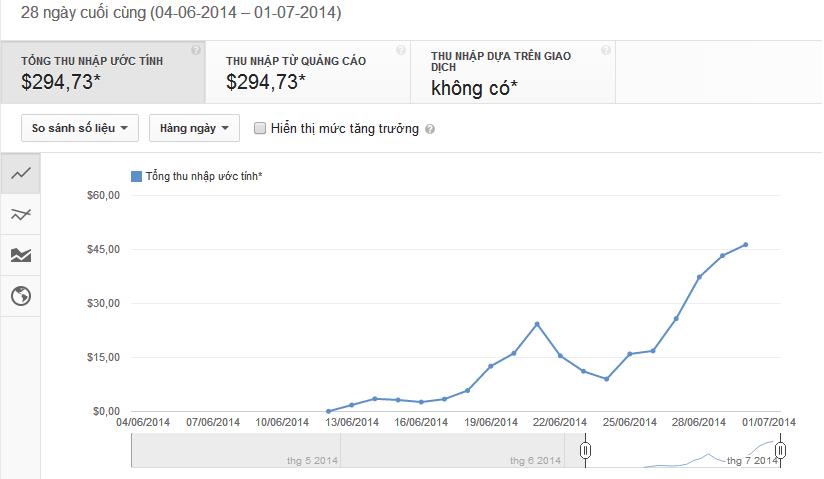Screen dimensions: 824x479
Task: Click help icon on Thu nhập dựa trên giao dịch
Action: click(605, 50)
